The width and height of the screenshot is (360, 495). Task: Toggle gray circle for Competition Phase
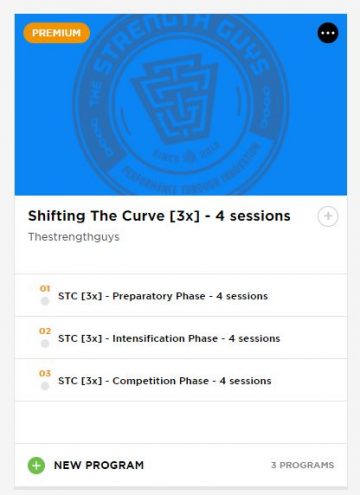tap(45, 386)
